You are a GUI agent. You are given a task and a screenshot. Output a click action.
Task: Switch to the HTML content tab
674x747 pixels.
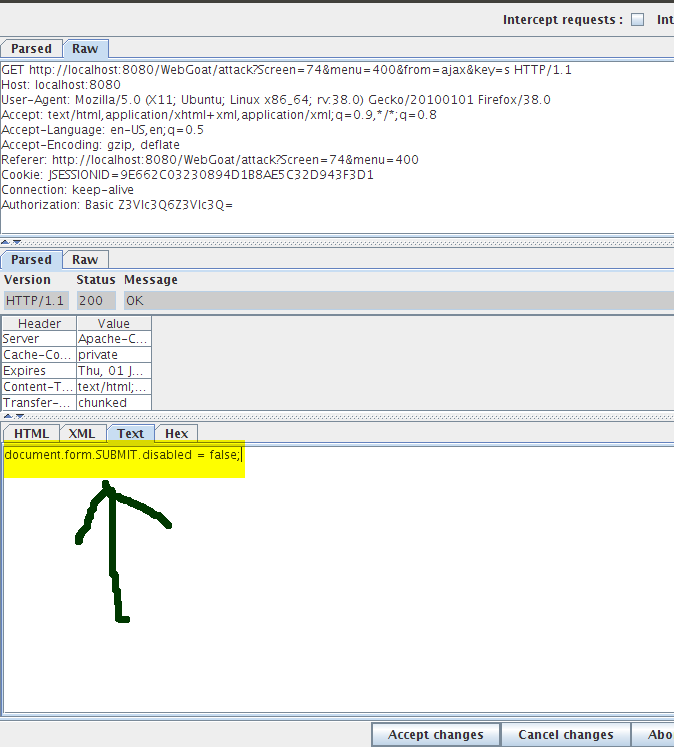pos(31,433)
